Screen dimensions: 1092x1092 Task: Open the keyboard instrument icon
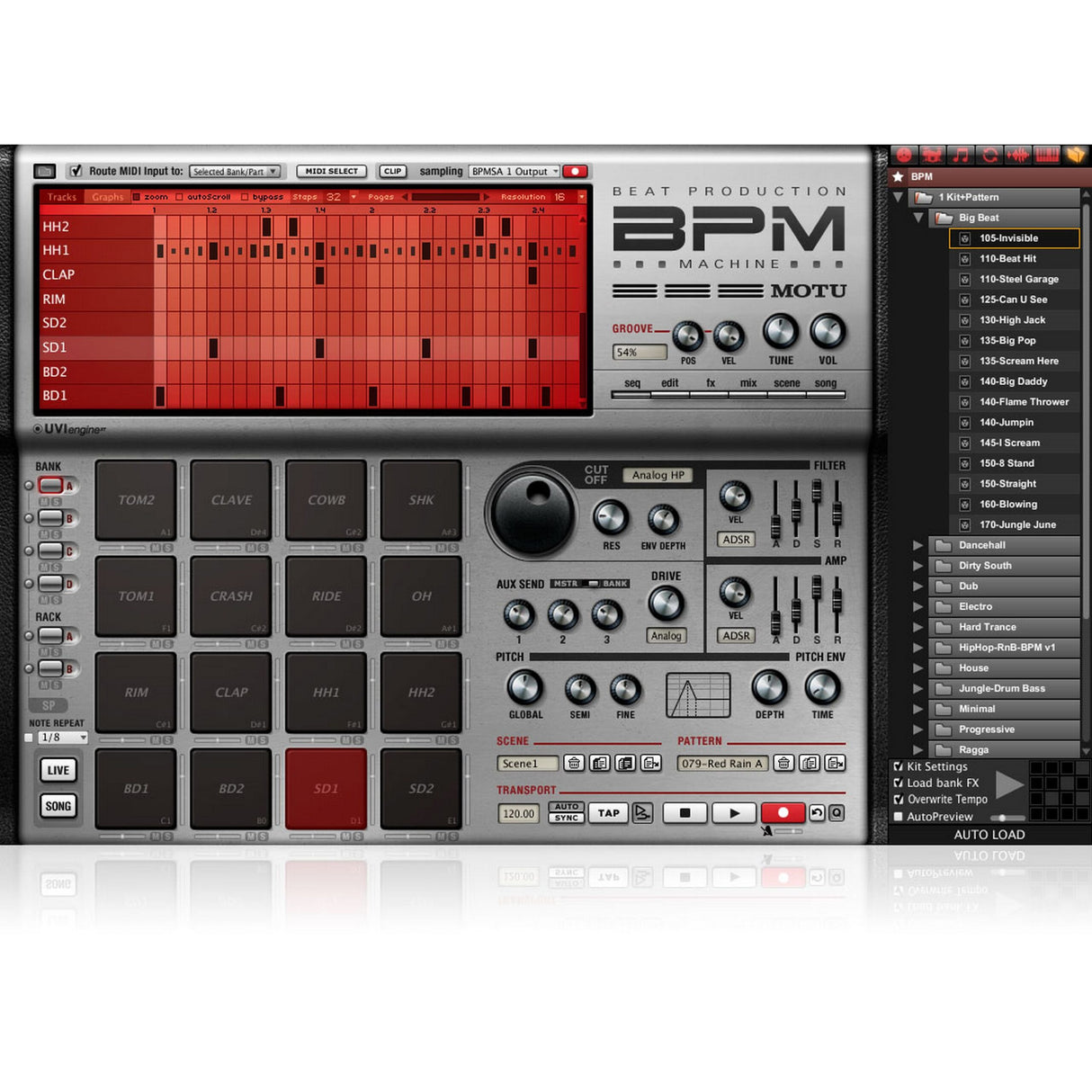[1046, 154]
